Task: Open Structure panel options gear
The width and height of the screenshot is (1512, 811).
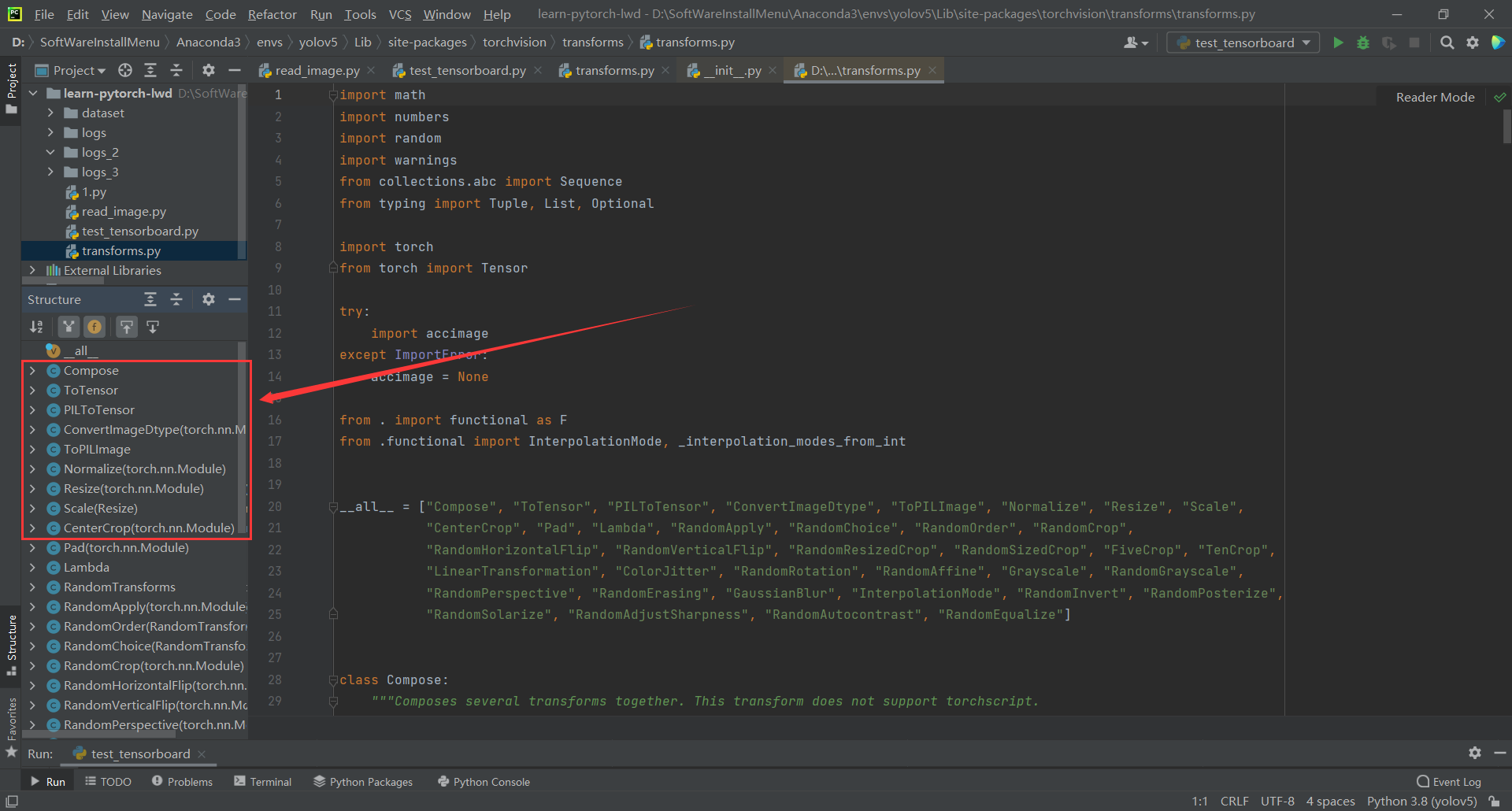Action: 209,299
